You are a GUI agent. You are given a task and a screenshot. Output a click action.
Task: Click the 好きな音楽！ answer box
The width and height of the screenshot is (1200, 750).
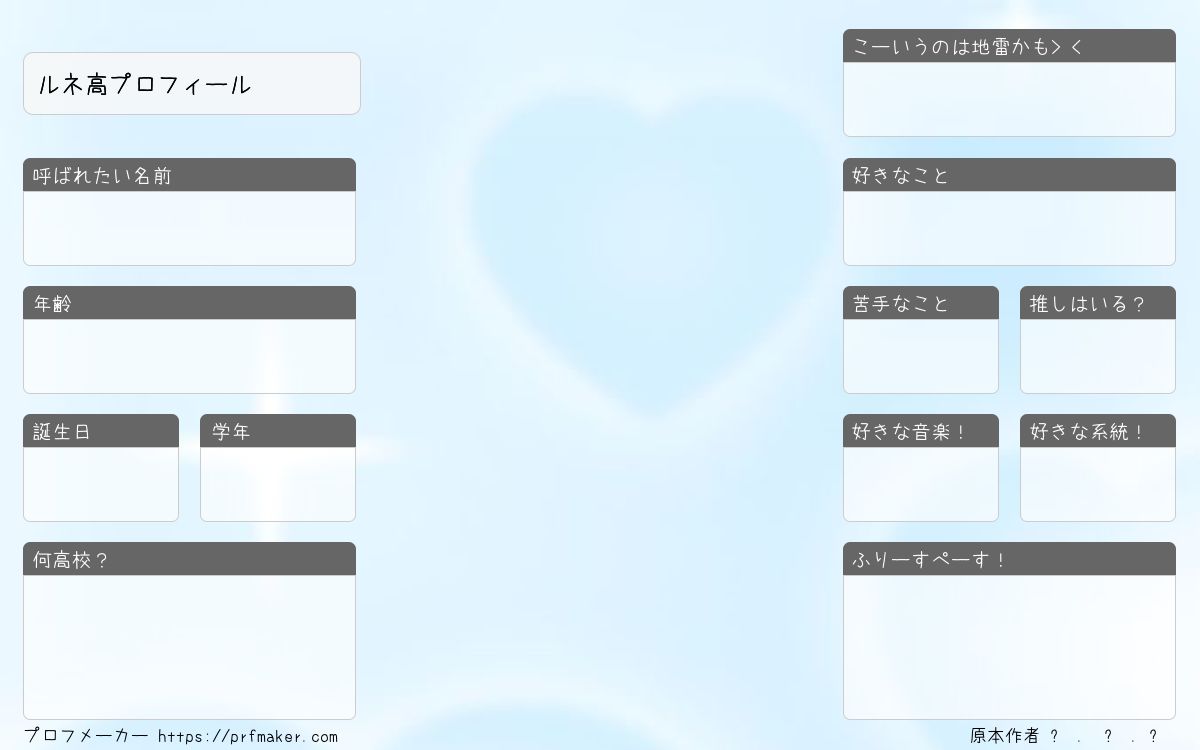point(921,484)
